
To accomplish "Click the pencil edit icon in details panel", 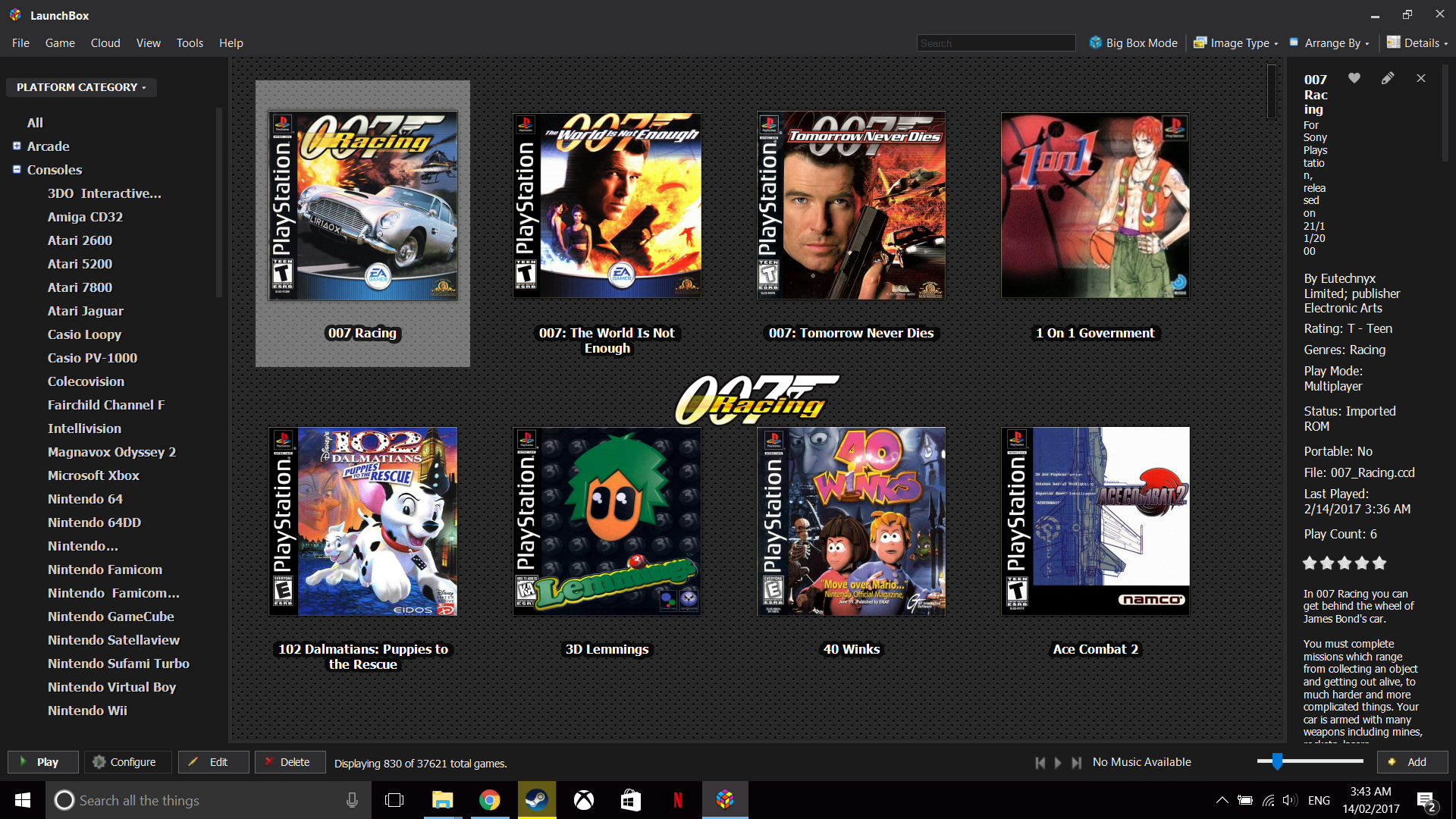I will tap(1388, 78).
